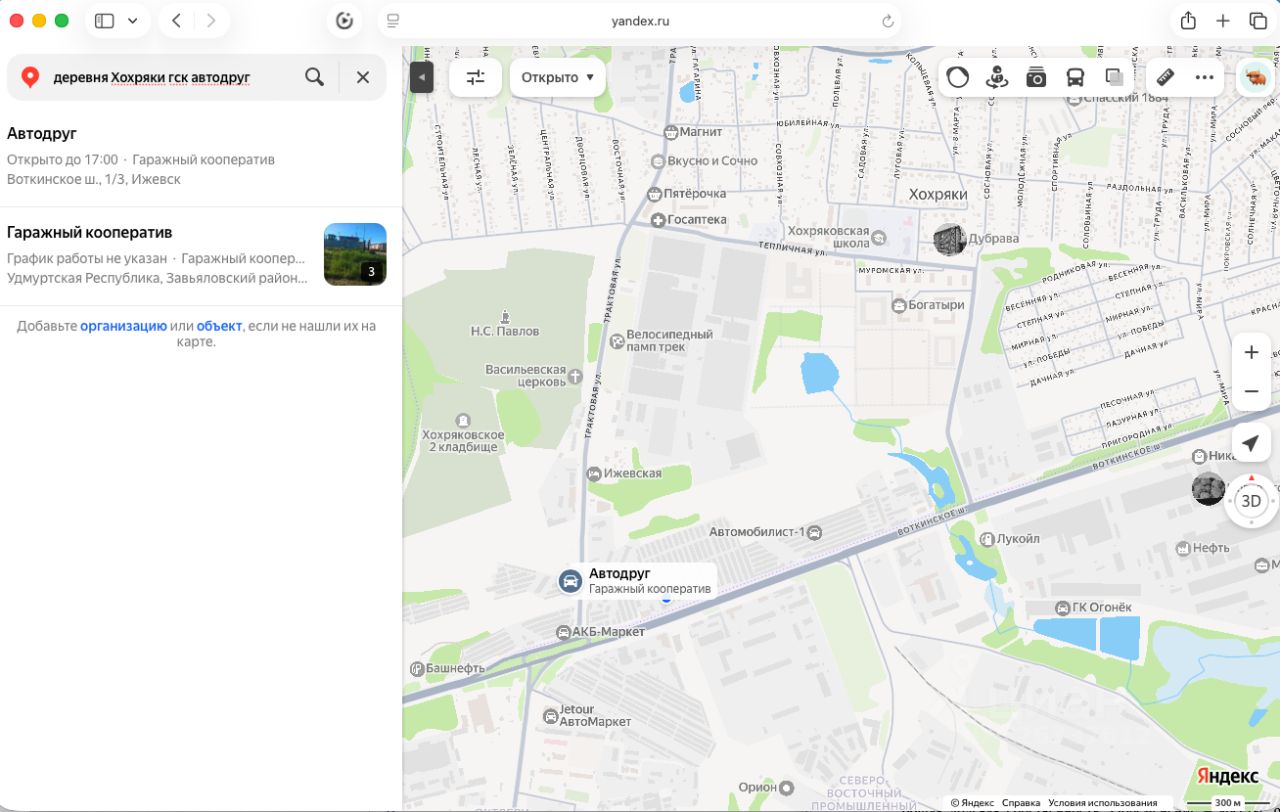Select the Автодруг marker on map
This screenshot has width=1280, height=812.
(x=570, y=581)
